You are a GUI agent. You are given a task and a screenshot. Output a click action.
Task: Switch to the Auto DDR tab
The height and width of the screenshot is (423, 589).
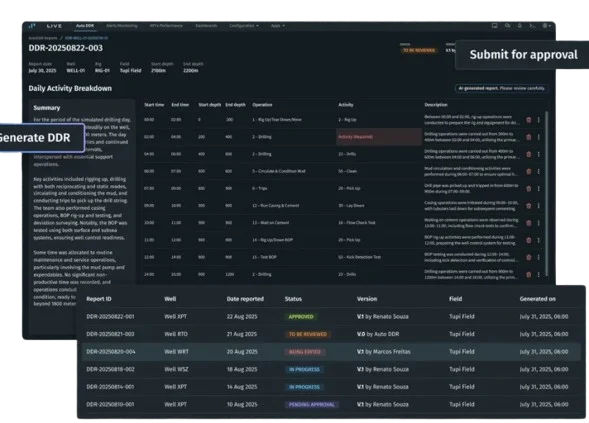tap(85, 26)
